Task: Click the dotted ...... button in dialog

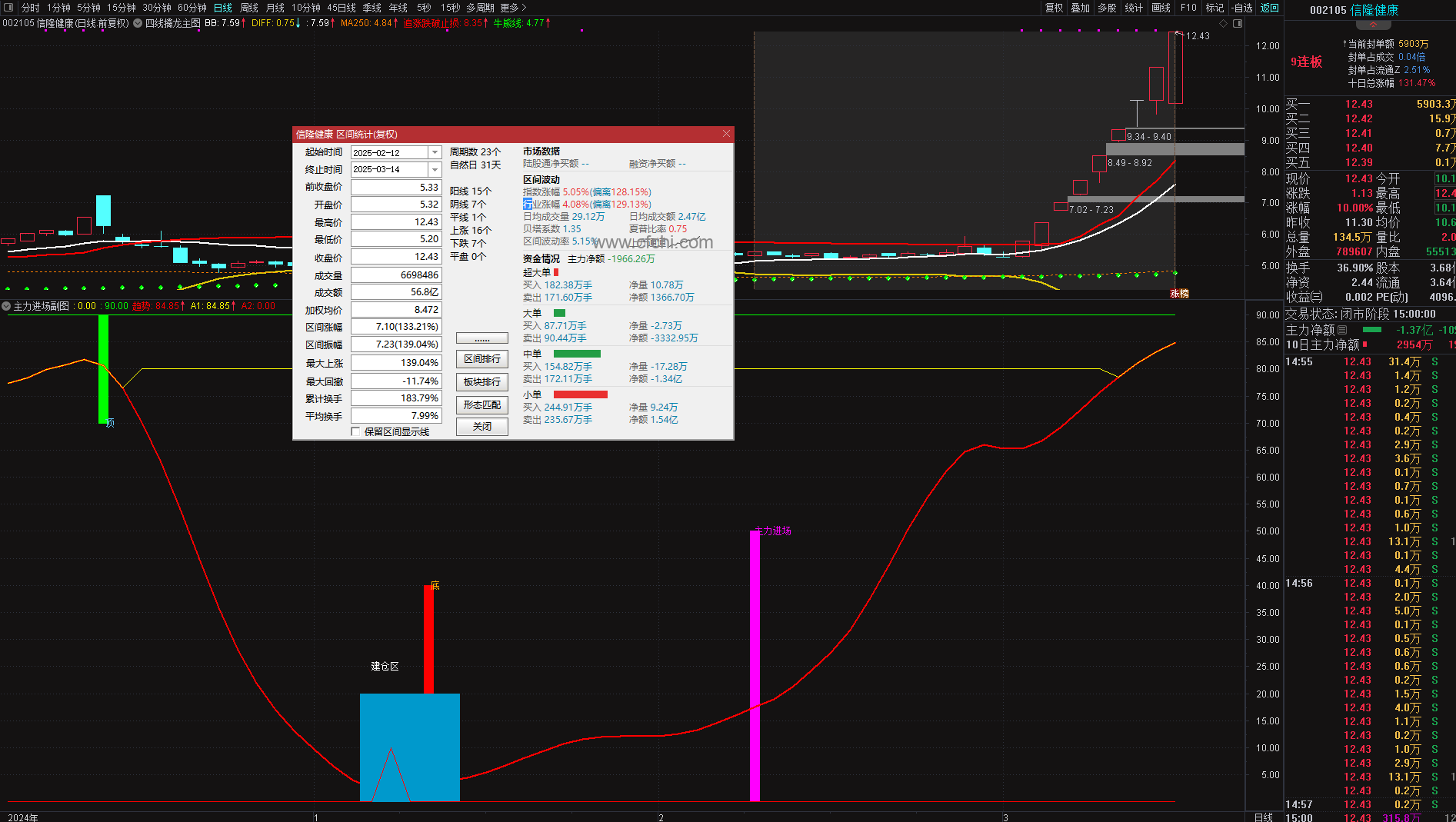Action: (x=482, y=338)
